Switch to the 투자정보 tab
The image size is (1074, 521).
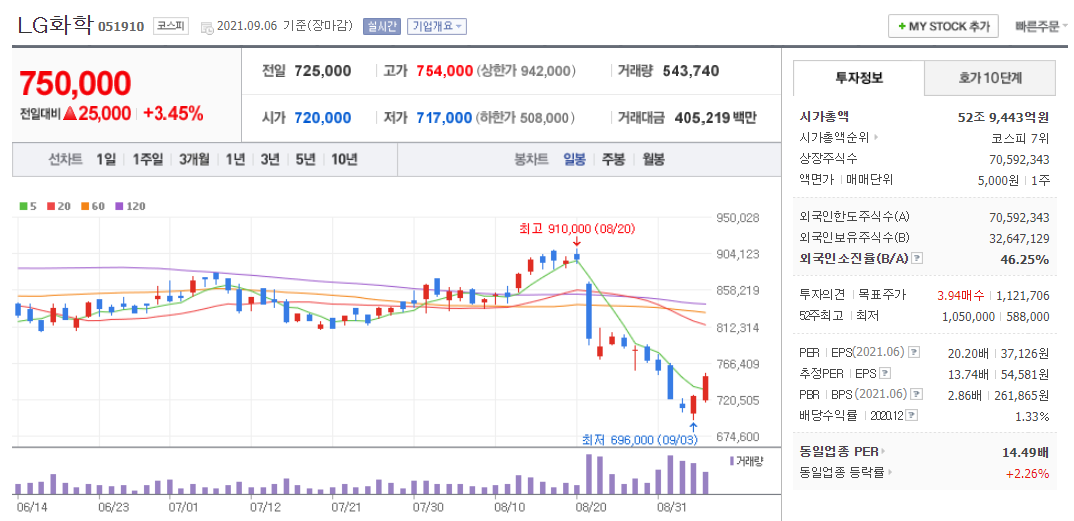858,78
